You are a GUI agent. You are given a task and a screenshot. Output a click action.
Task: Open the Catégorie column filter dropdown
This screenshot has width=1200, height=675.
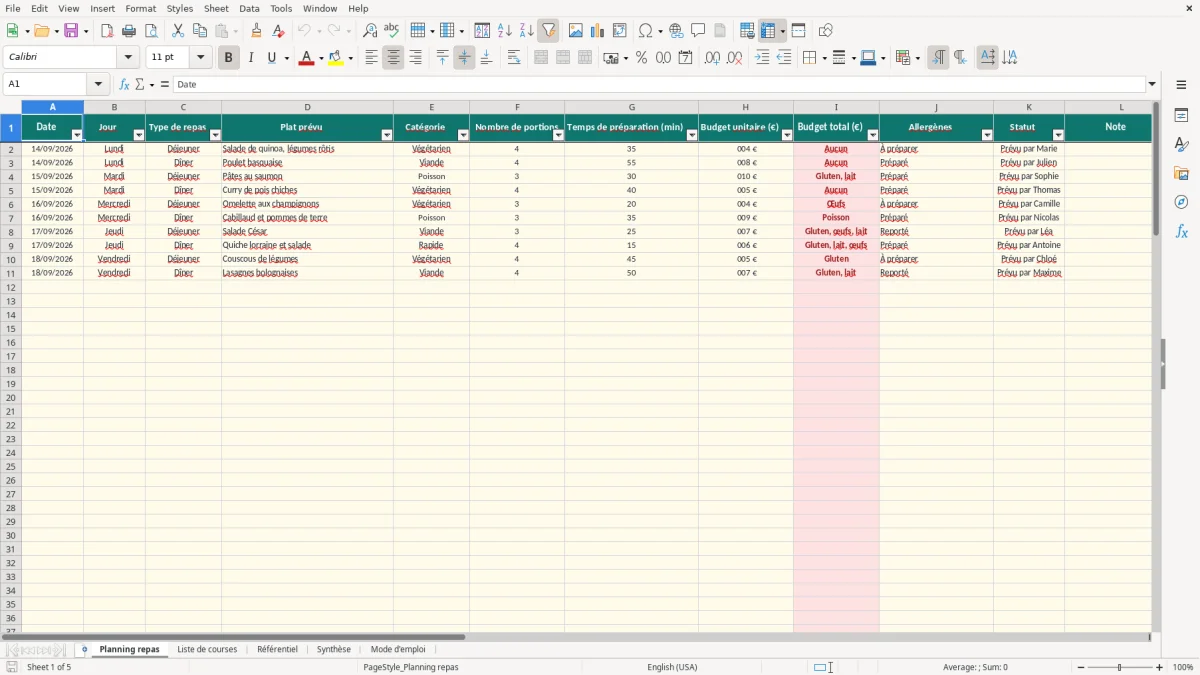(463, 135)
